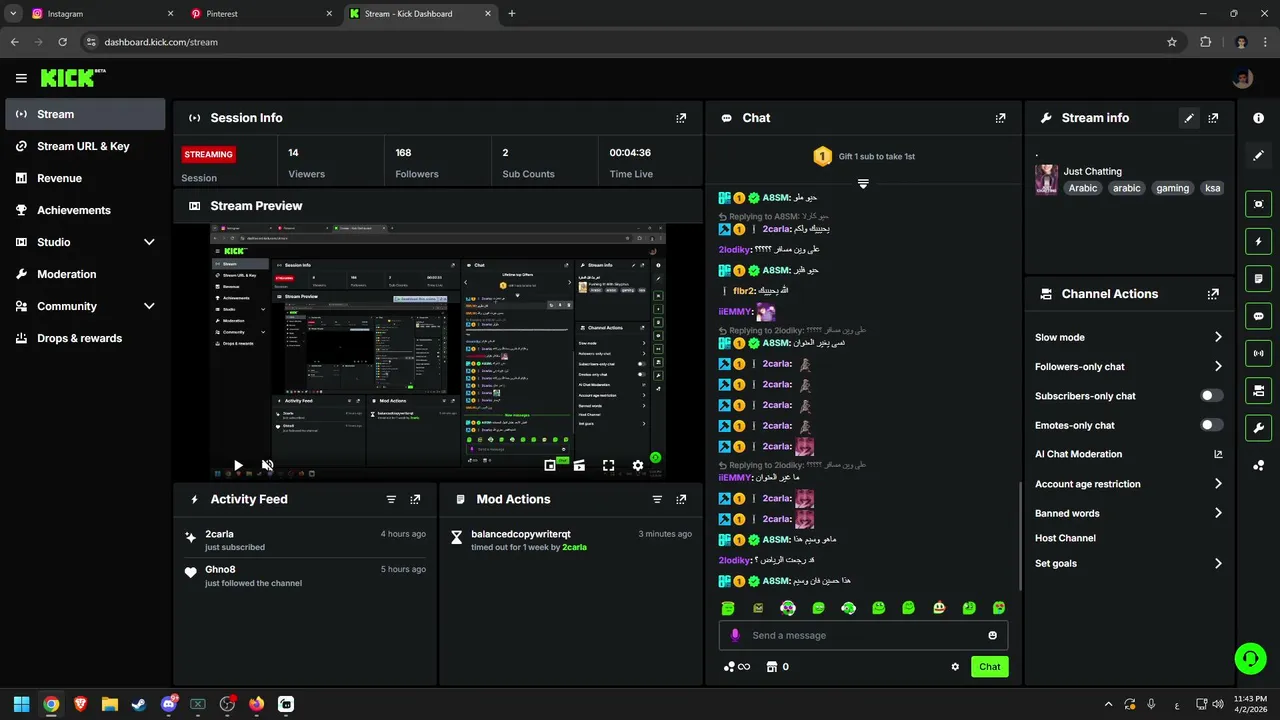Click the gaming tag chip

click(1172, 188)
